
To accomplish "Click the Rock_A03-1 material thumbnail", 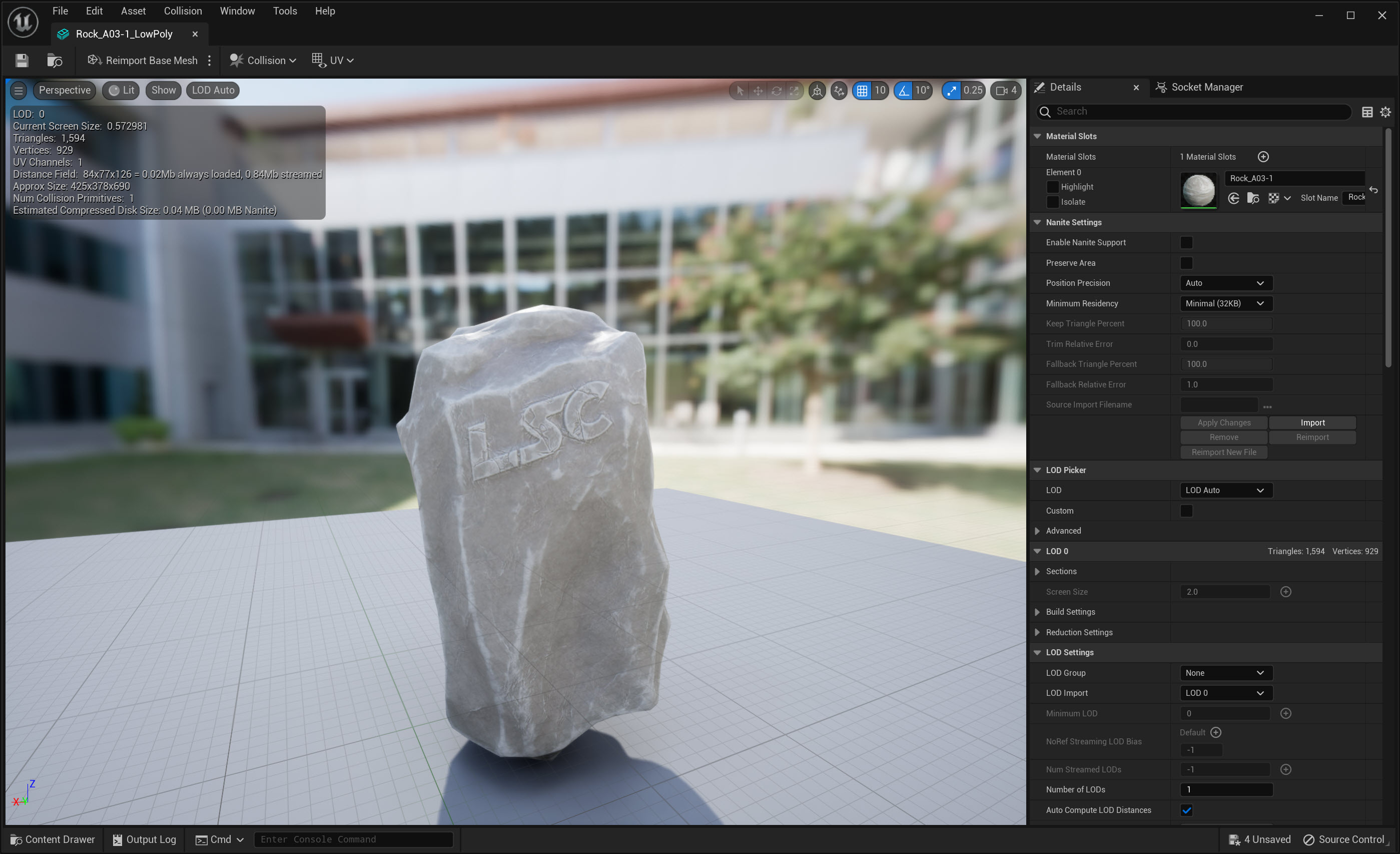I will click(1198, 190).
